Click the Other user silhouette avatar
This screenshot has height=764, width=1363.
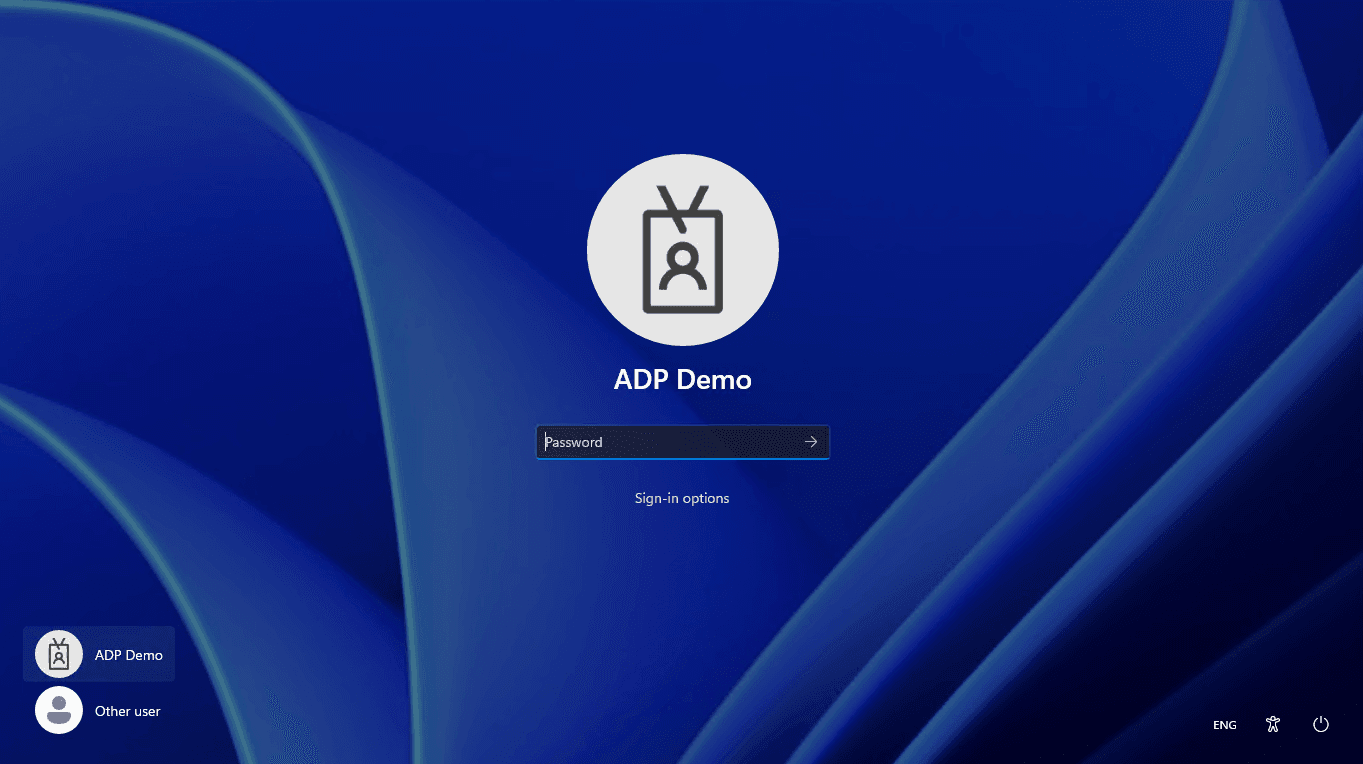tap(59, 710)
